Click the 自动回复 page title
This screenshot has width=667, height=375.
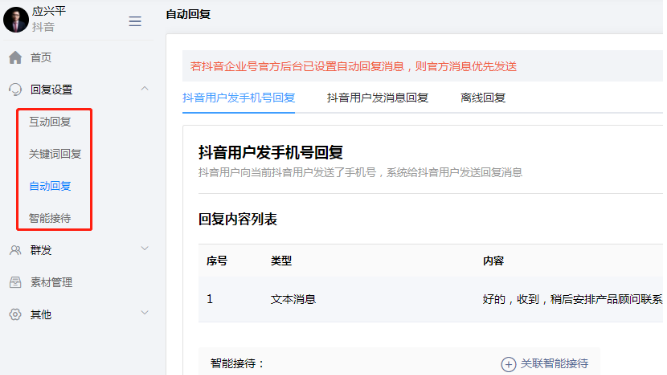point(188,14)
